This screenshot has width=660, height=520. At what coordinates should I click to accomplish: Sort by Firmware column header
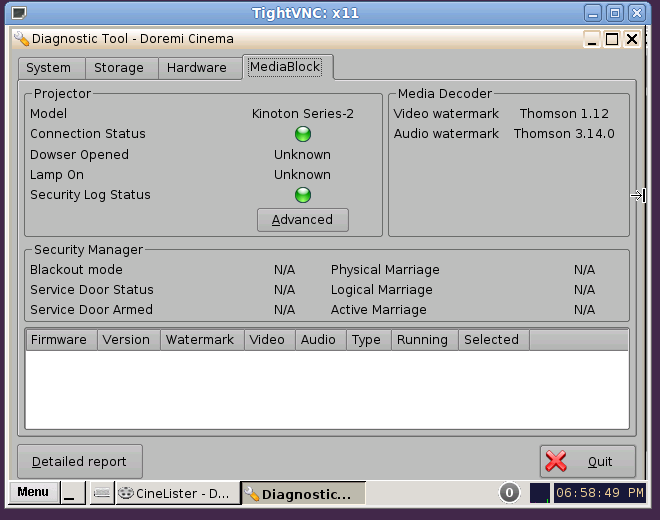click(62, 340)
